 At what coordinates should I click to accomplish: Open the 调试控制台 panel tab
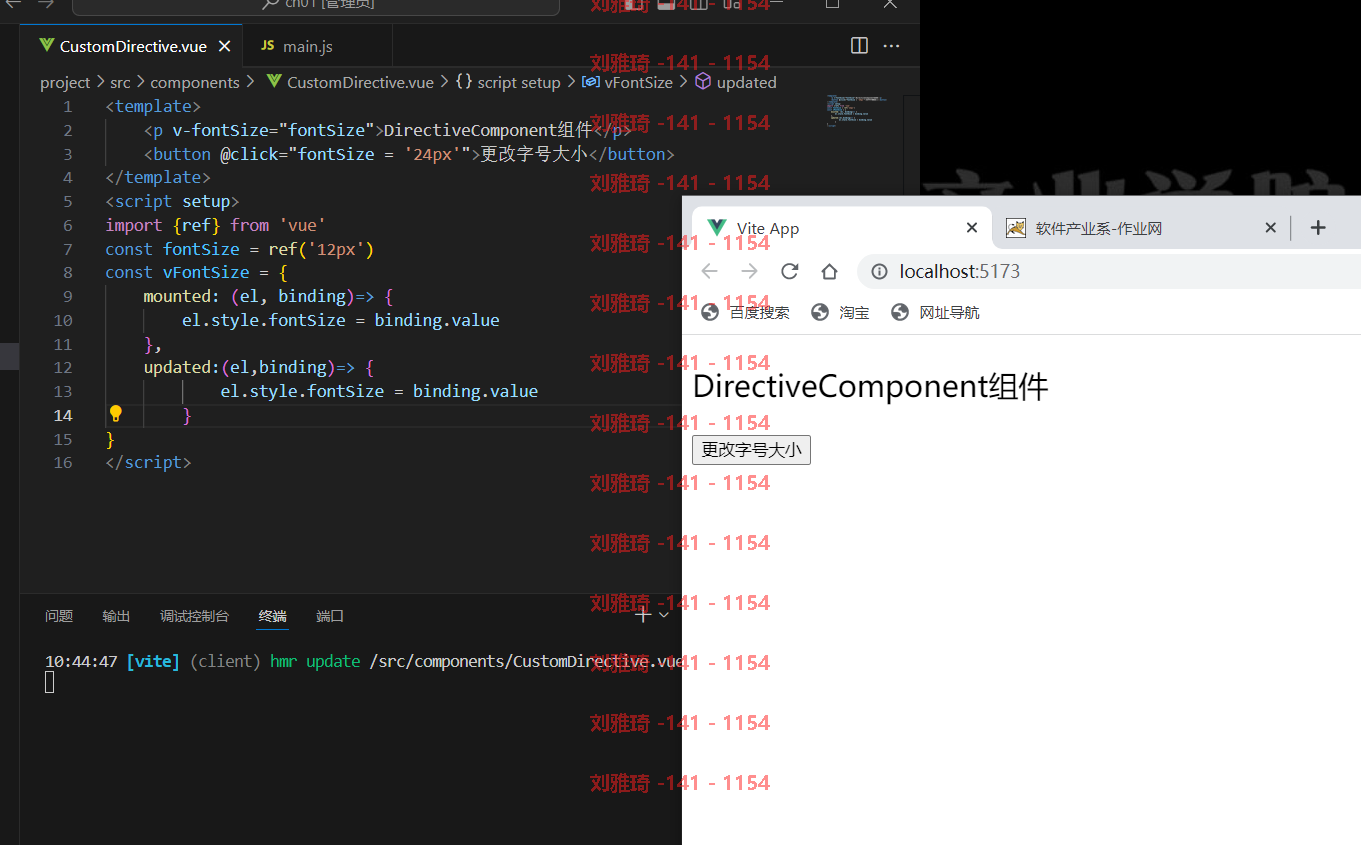pyautogui.click(x=194, y=616)
